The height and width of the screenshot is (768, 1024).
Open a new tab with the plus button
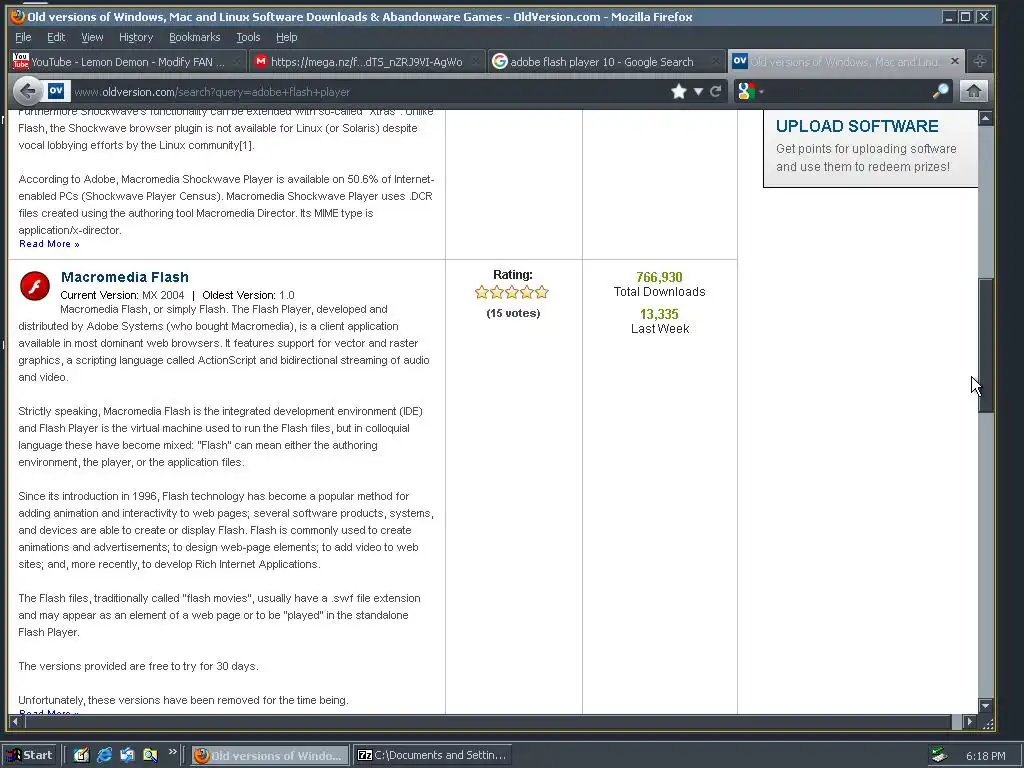click(x=980, y=61)
